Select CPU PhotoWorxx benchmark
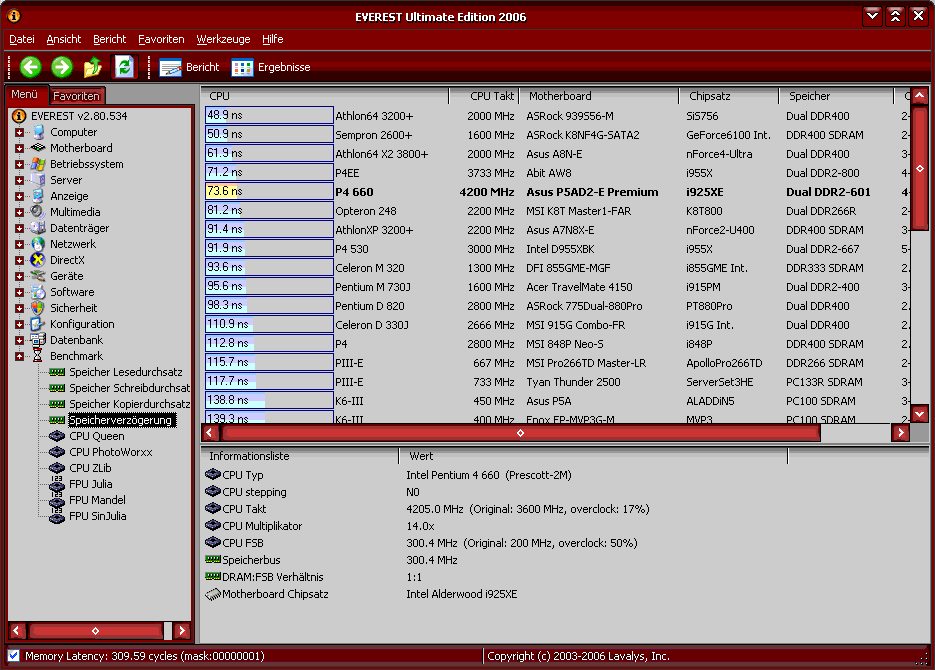 [x=111, y=452]
